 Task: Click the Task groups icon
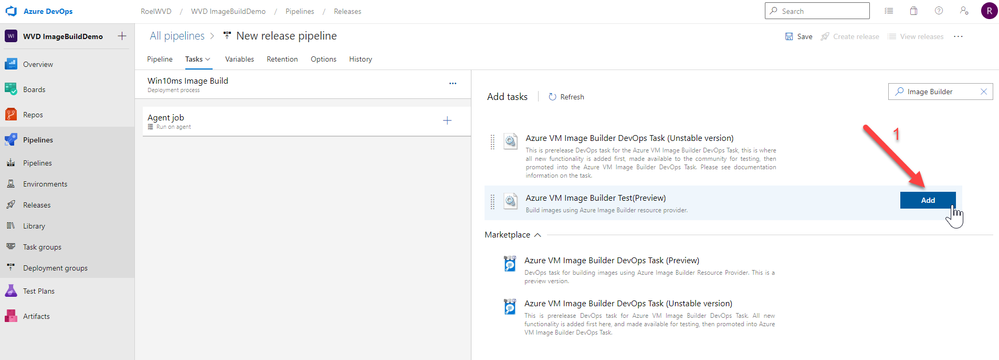coord(11,247)
